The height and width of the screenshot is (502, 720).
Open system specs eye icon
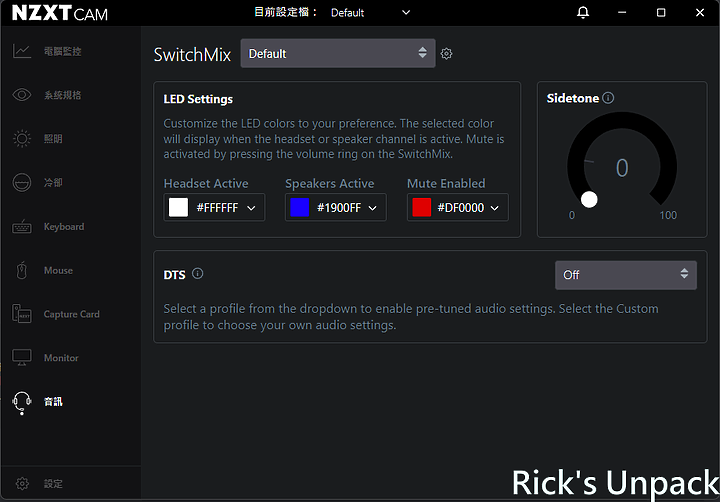(22, 95)
